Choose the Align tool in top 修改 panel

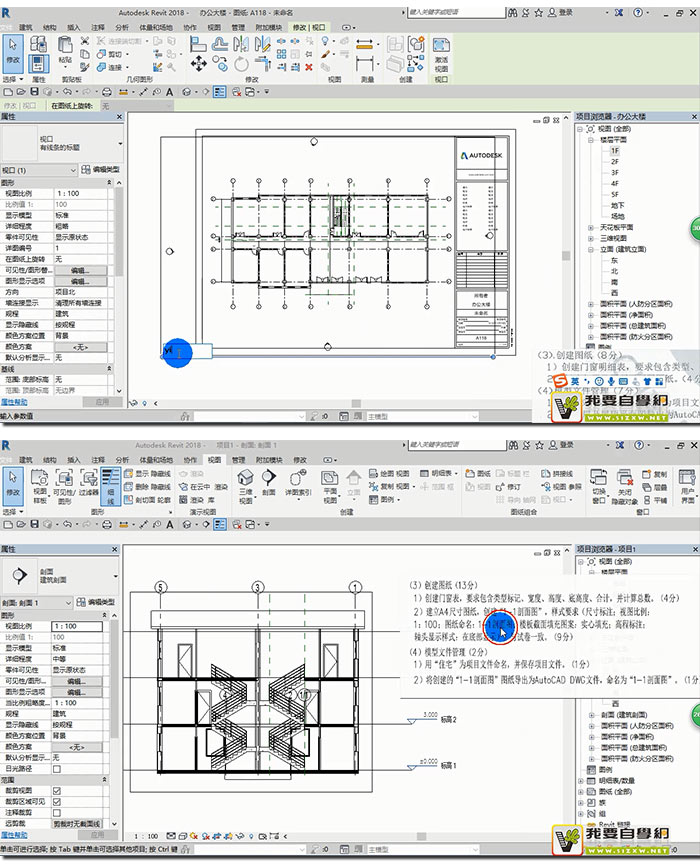pos(198,44)
